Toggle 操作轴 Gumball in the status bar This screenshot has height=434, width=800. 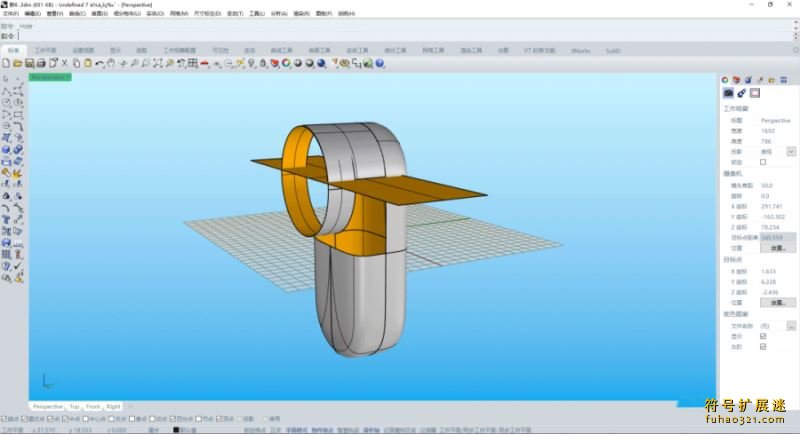pos(371,430)
